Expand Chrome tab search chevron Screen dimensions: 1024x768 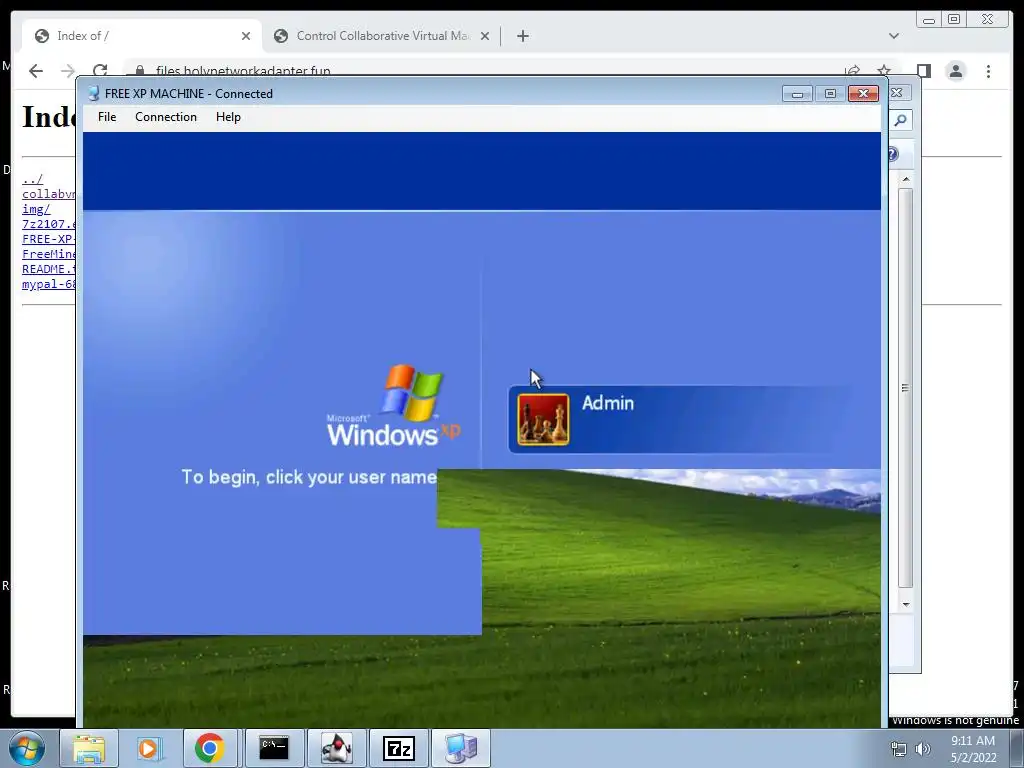[x=894, y=36]
